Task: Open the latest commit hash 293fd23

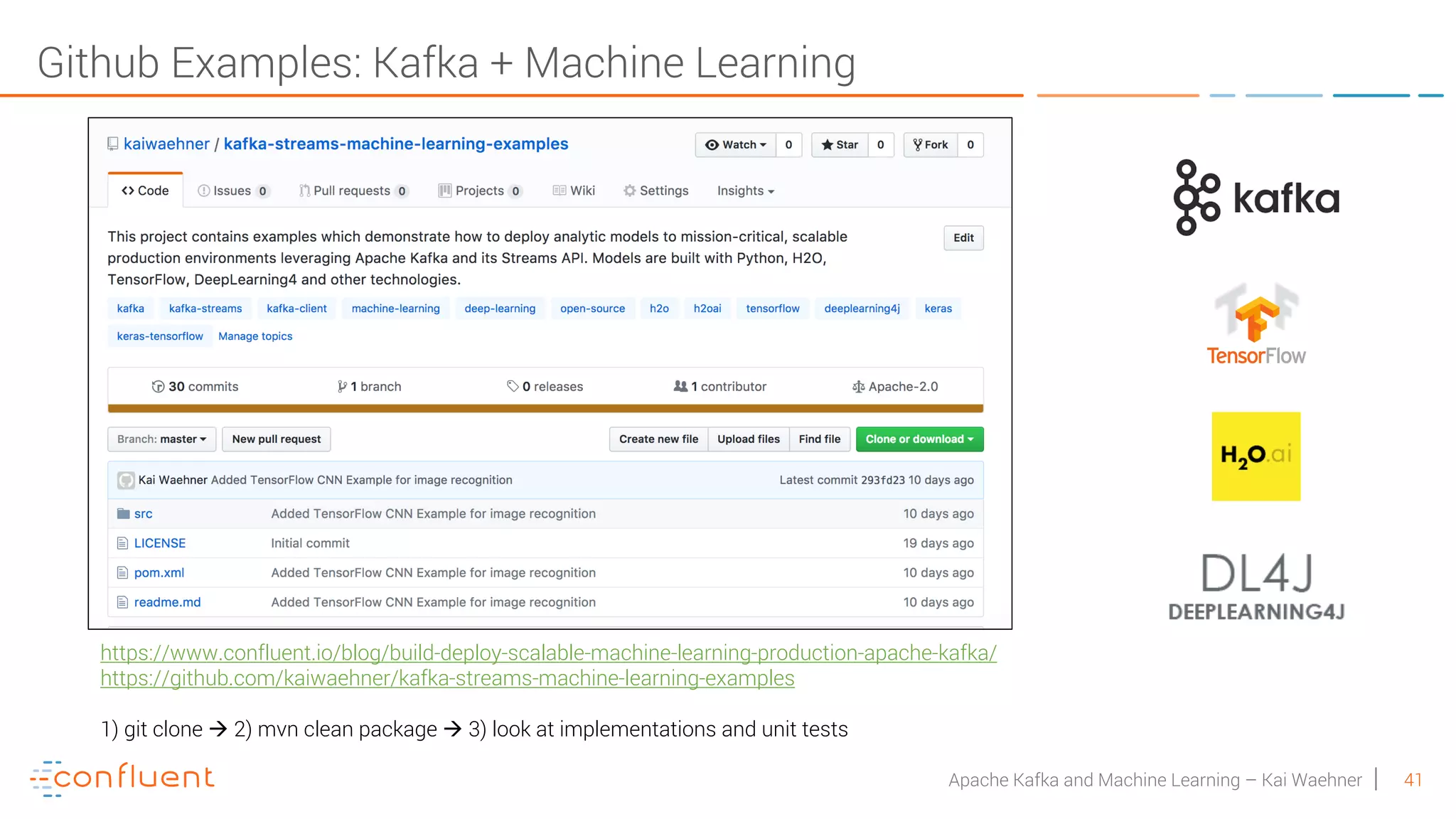Action: click(x=883, y=481)
